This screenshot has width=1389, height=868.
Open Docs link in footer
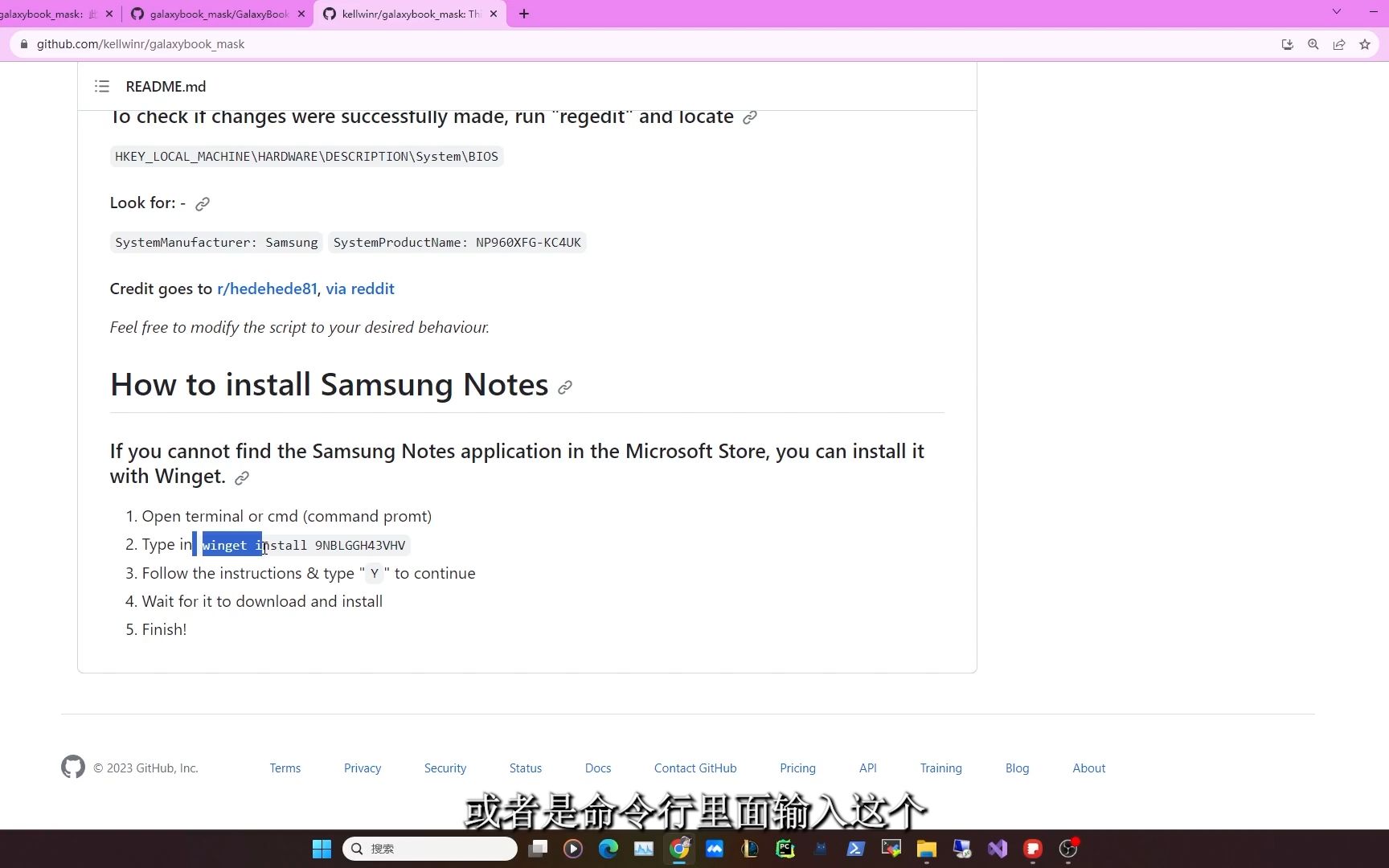coord(598,768)
